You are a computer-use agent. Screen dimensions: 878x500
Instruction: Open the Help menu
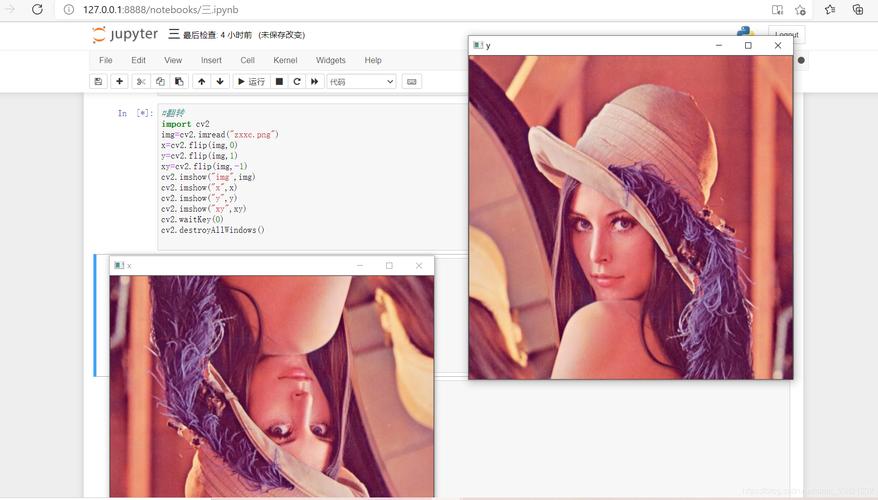(373, 60)
